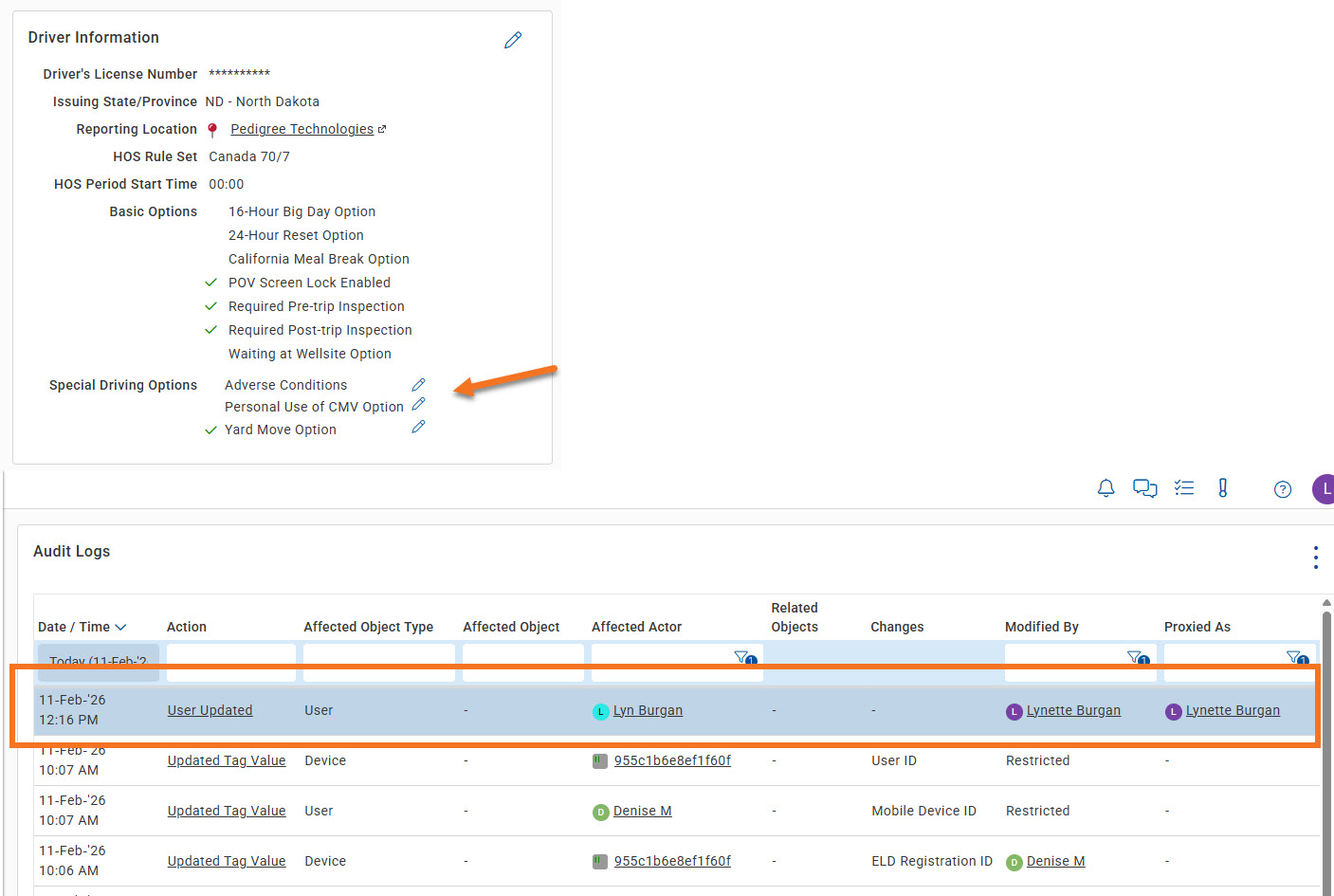Click the Proxied As column filter icon
The image size is (1334, 896).
pos(1297,657)
